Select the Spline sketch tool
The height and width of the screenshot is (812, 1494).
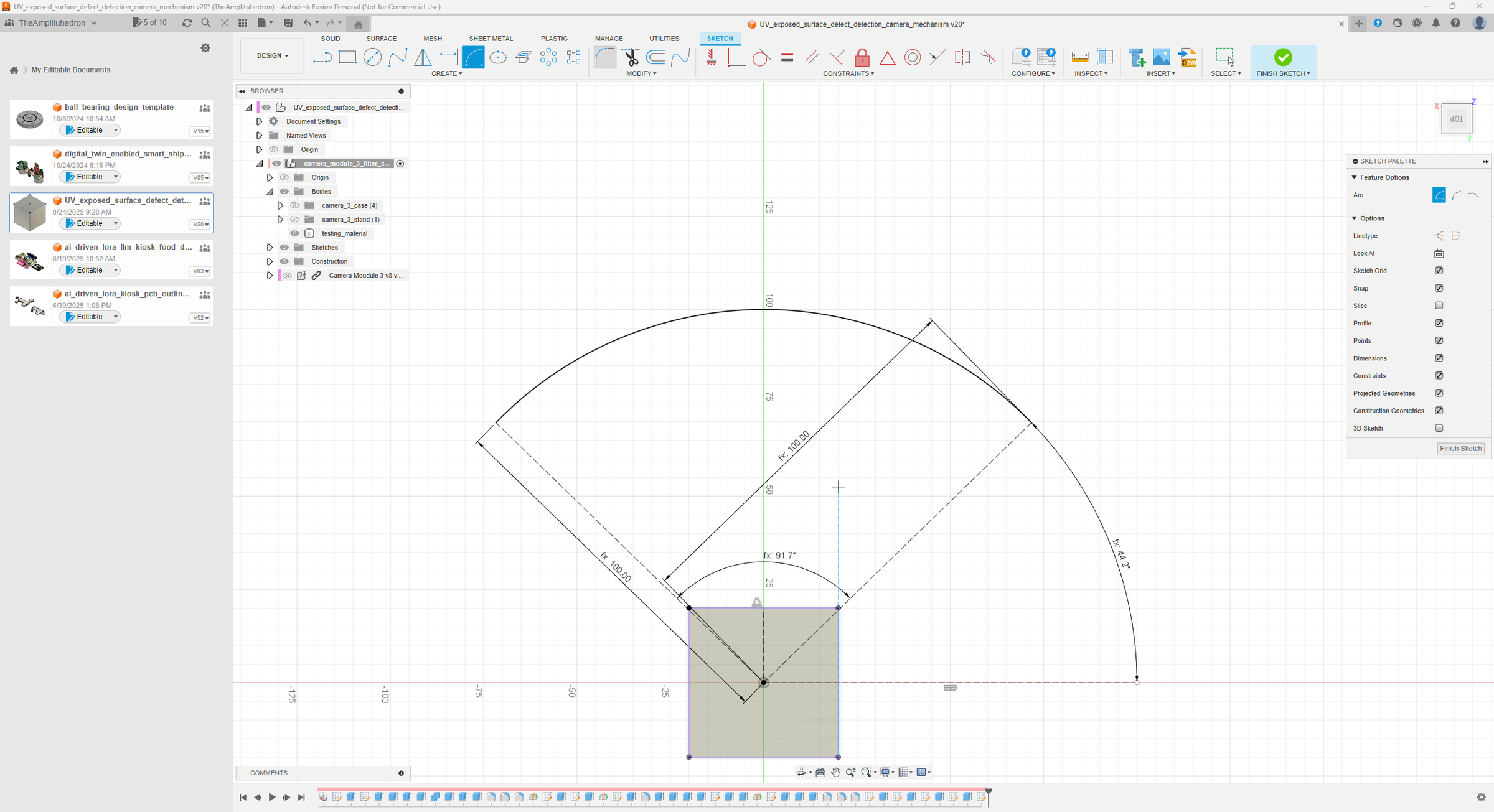coord(398,58)
